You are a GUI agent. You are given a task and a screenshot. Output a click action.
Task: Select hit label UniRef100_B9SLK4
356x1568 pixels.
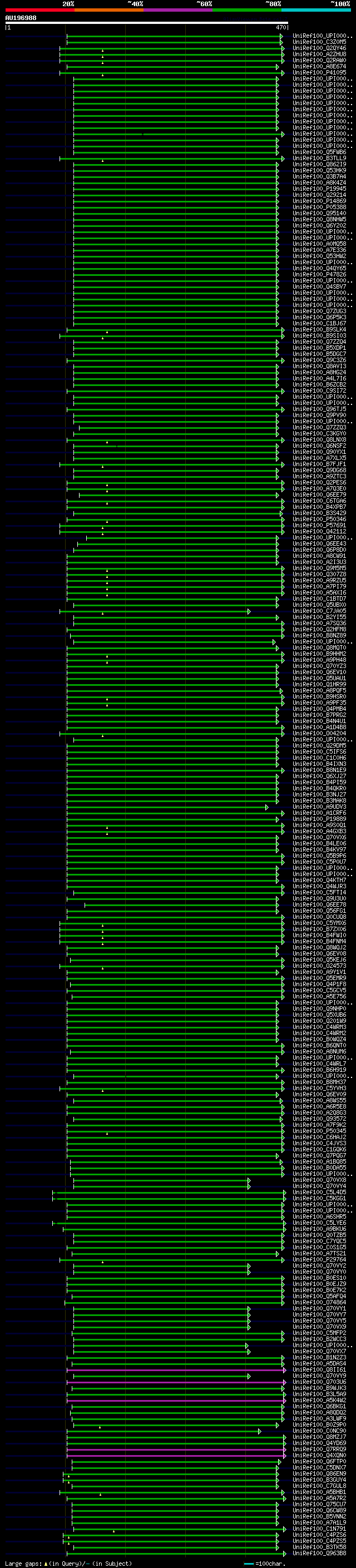click(319, 329)
